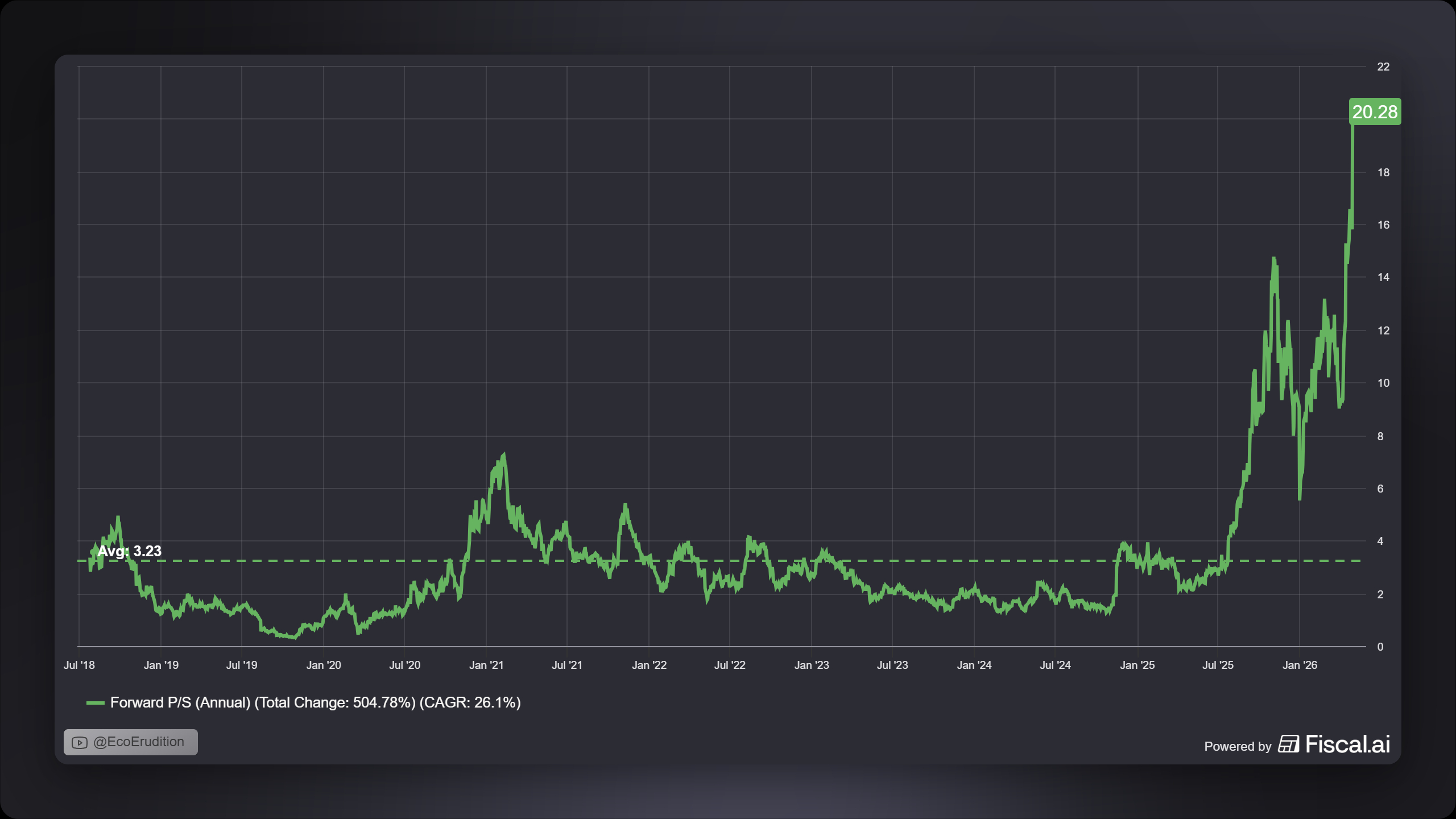This screenshot has width=1456, height=819.
Task: Click the Jul '19 x-axis label
Action: click(x=242, y=665)
